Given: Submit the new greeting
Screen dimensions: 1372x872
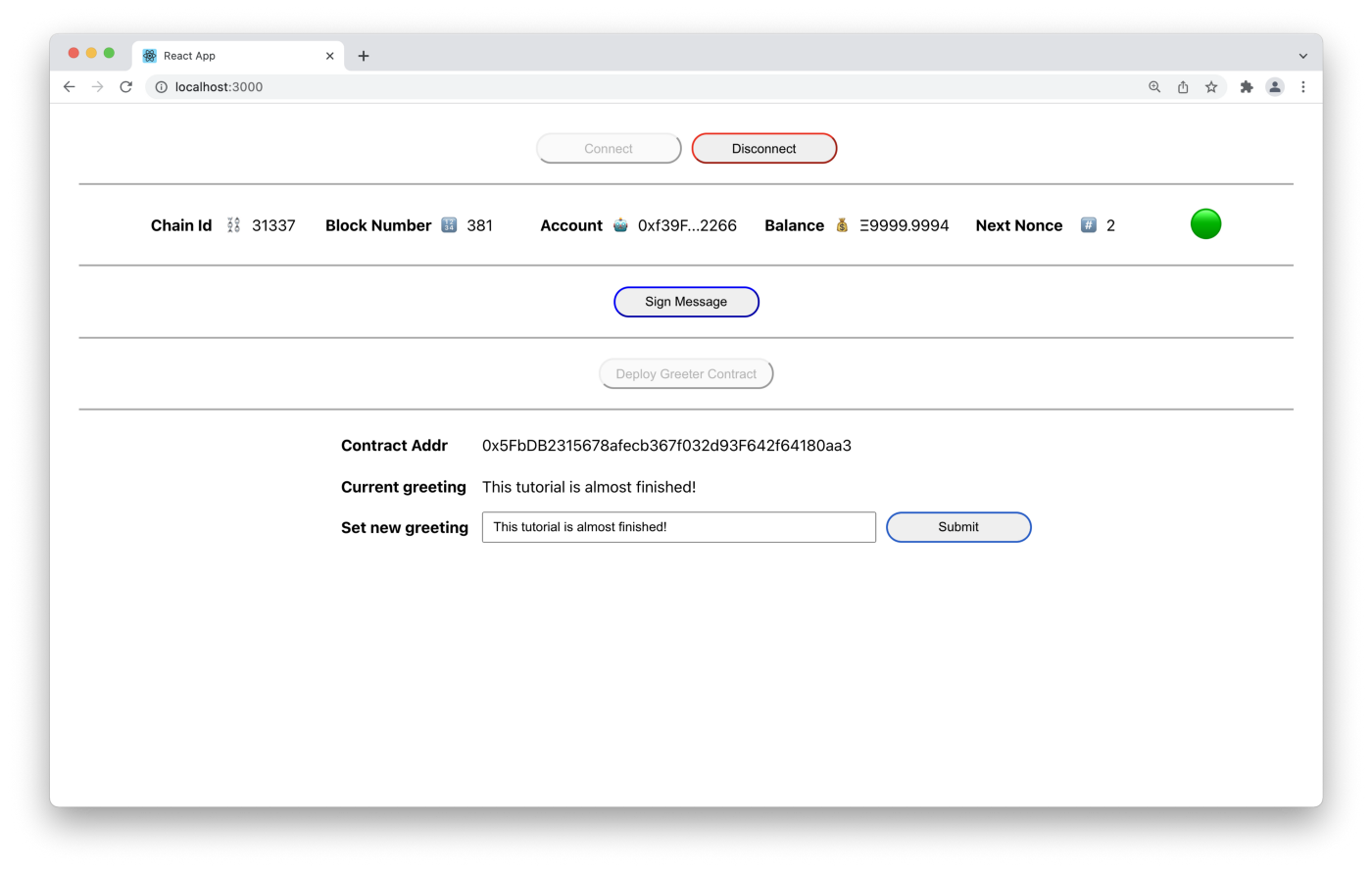Looking at the screenshot, I should point(958,527).
